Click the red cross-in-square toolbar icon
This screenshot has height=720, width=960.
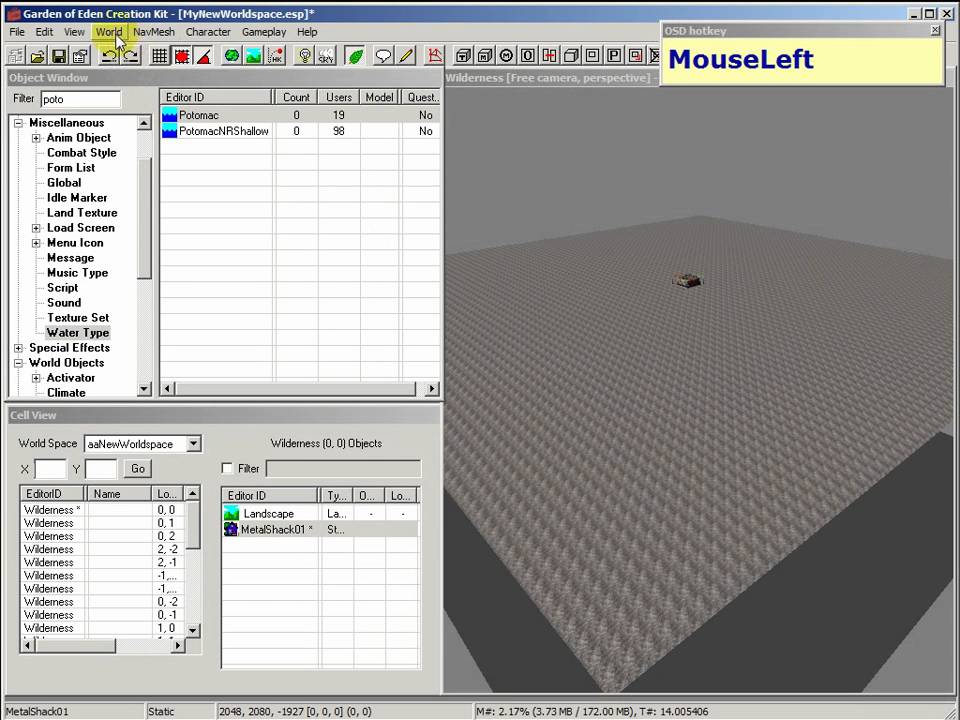[x=549, y=56]
